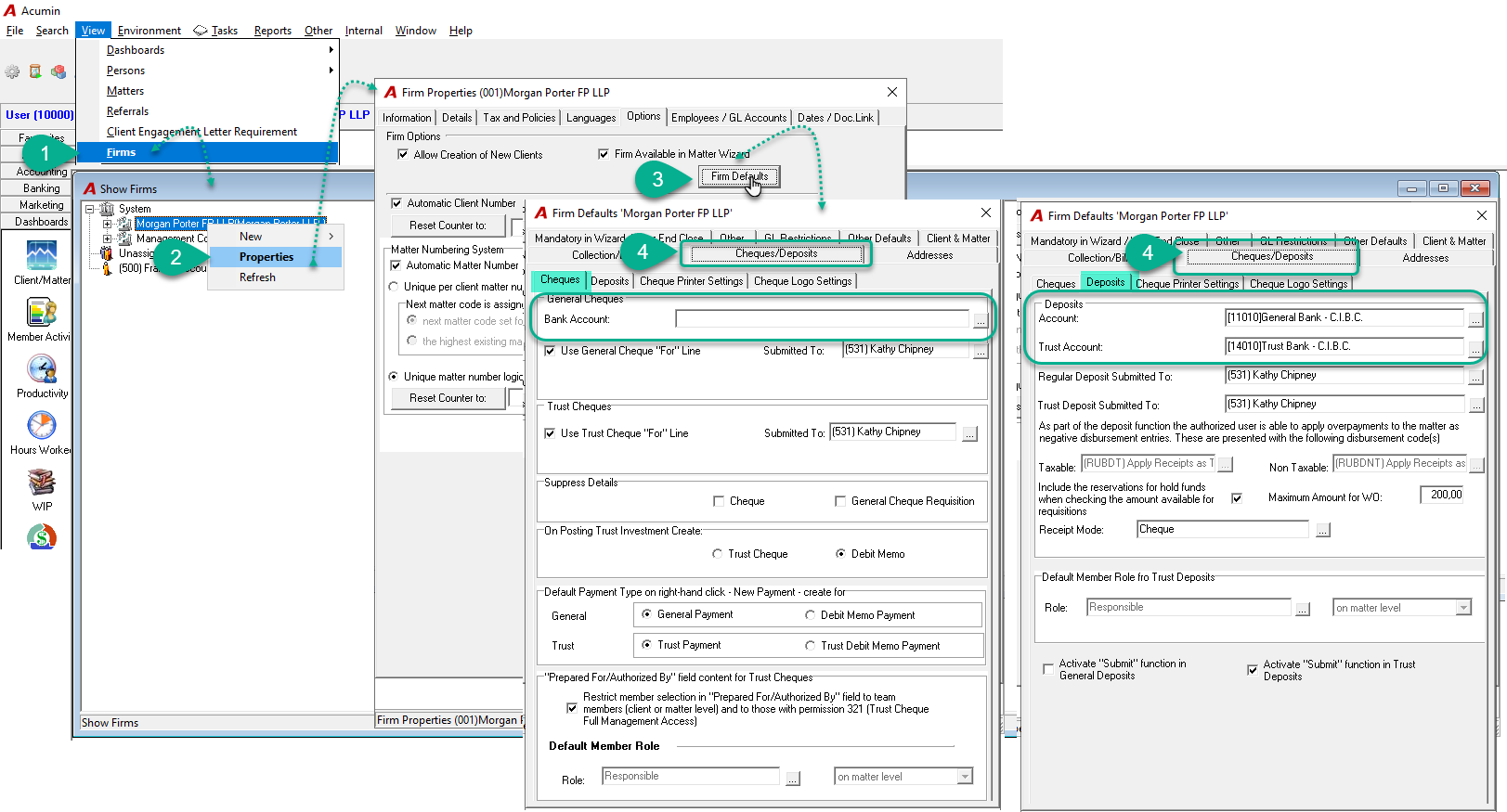
Task: Collapse the System node in Show Firms tree
Action: click(x=90, y=209)
